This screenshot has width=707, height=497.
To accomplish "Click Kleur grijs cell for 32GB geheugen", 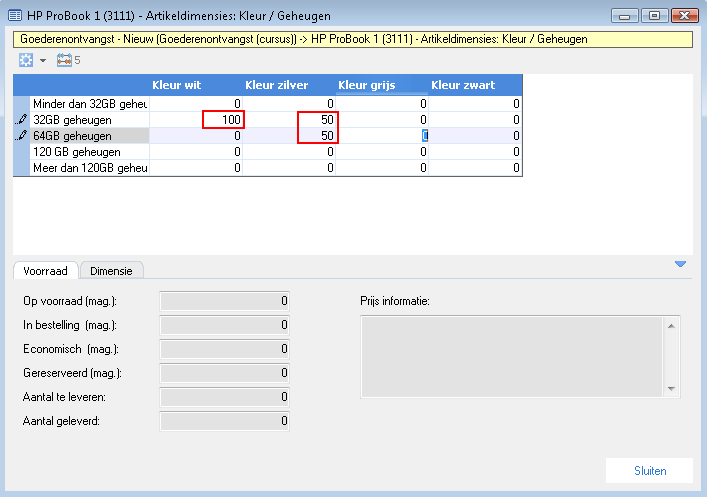I will tap(382, 120).
